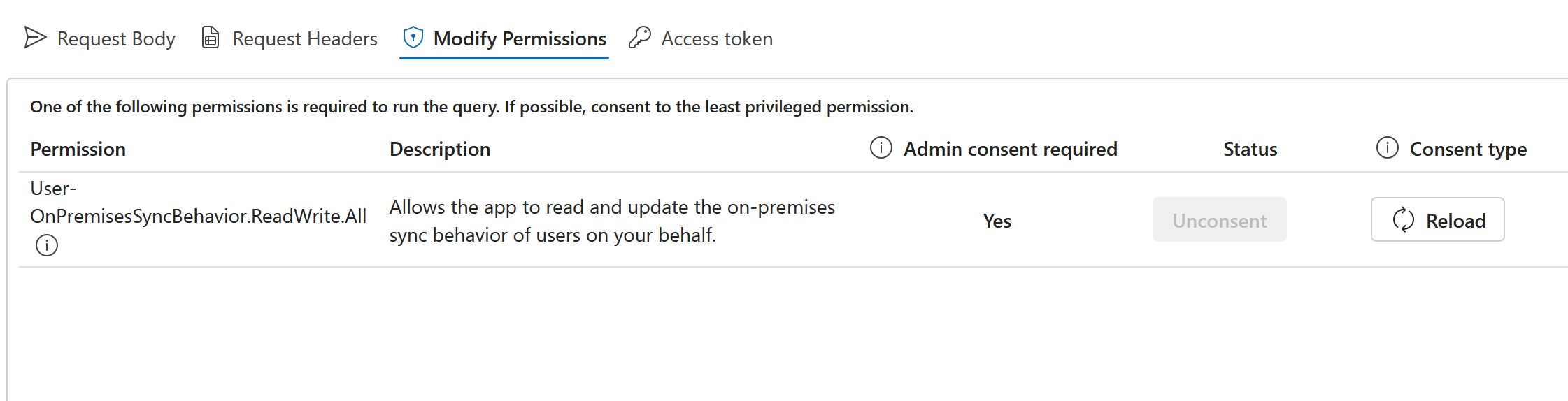
Task: Click the permission description text
Action: point(611,221)
